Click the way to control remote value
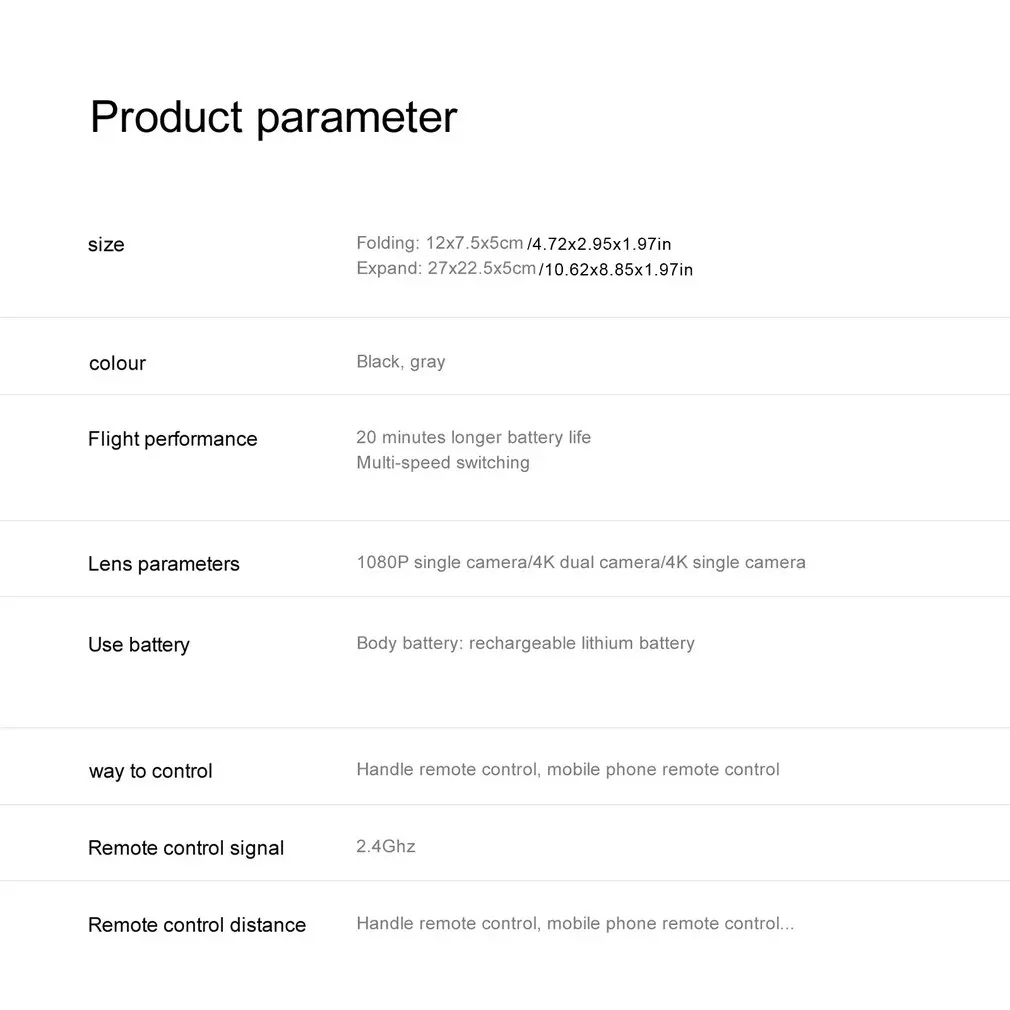 [568, 769]
